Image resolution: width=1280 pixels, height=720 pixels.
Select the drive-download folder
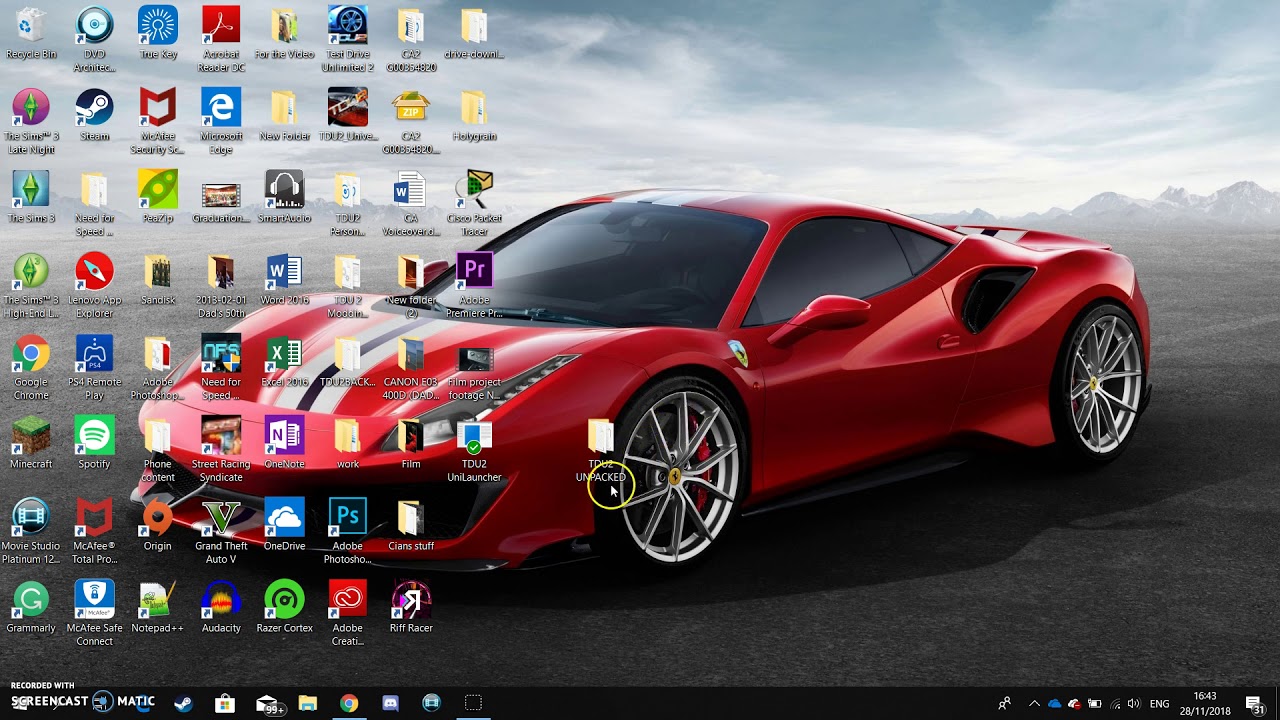pyautogui.click(x=474, y=33)
